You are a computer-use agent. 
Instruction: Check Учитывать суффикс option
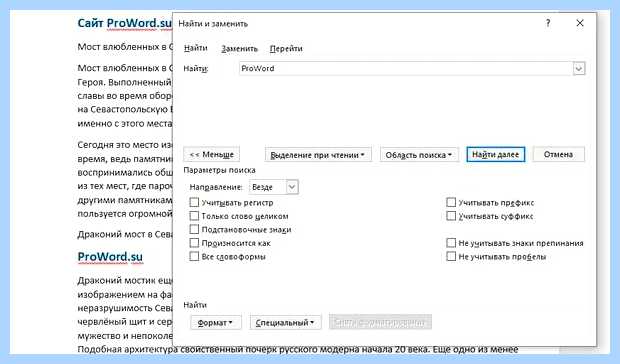tap(451, 216)
